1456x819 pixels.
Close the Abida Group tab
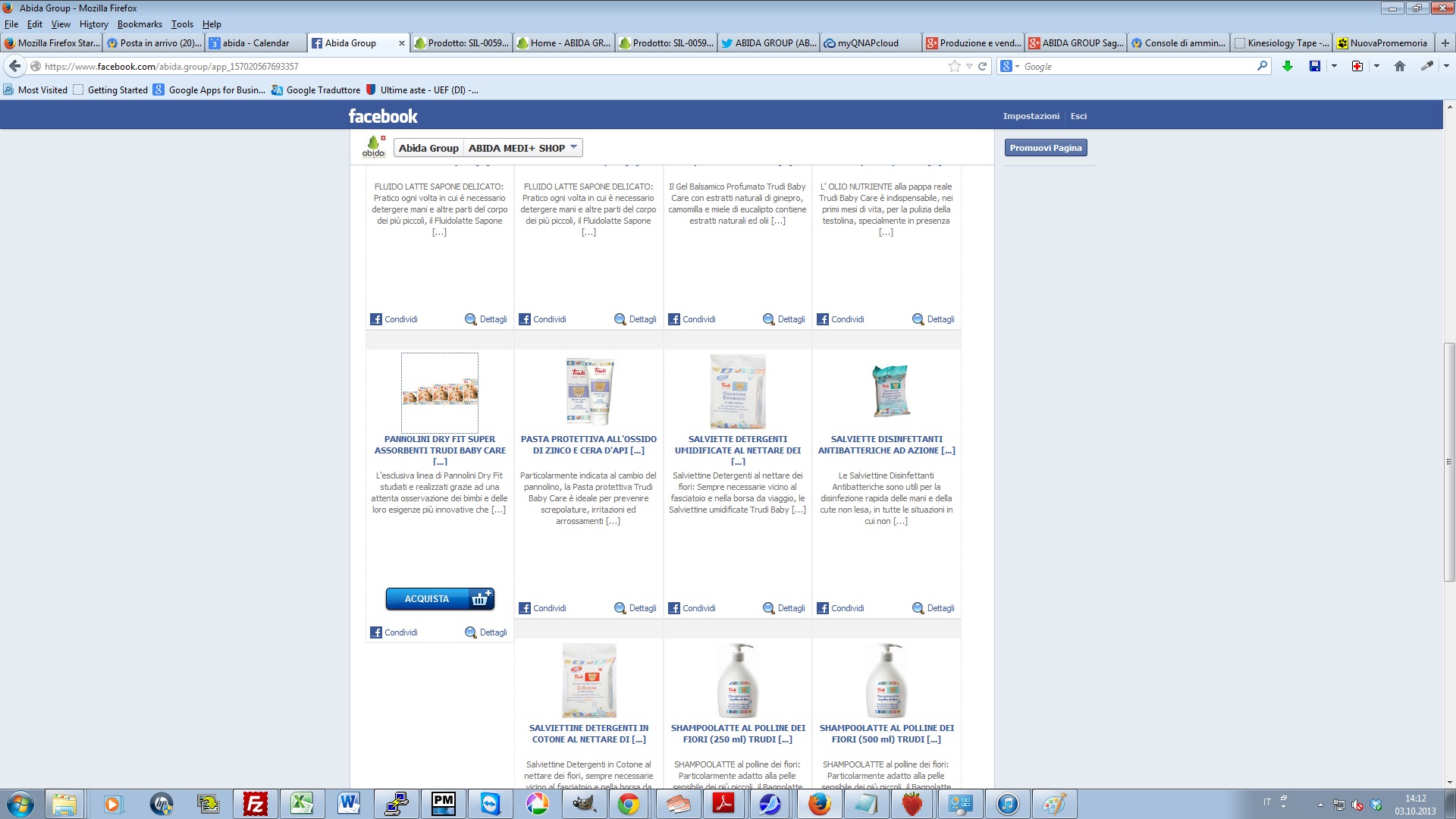click(x=401, y=43)
